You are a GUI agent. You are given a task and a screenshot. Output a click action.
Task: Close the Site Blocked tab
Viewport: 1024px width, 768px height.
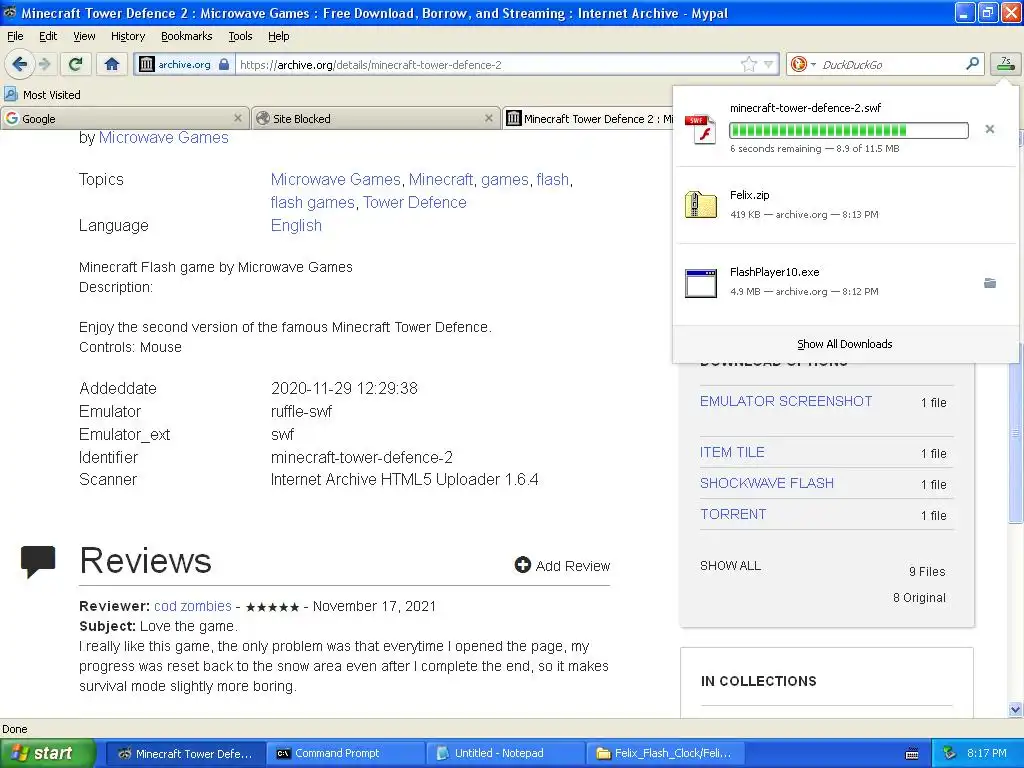(x=488, y=118)
